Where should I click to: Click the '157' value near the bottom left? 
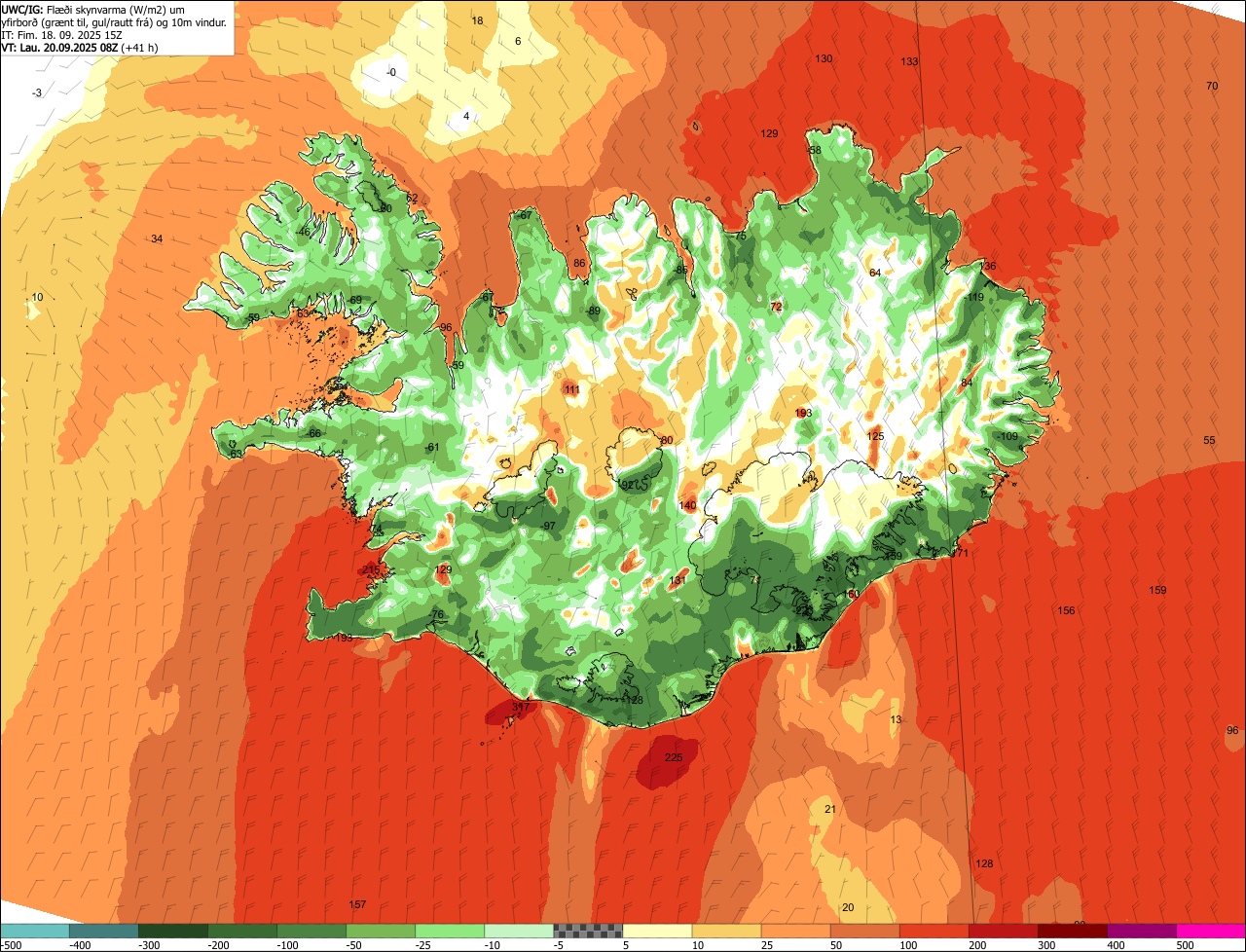click(x=357, y=904)
